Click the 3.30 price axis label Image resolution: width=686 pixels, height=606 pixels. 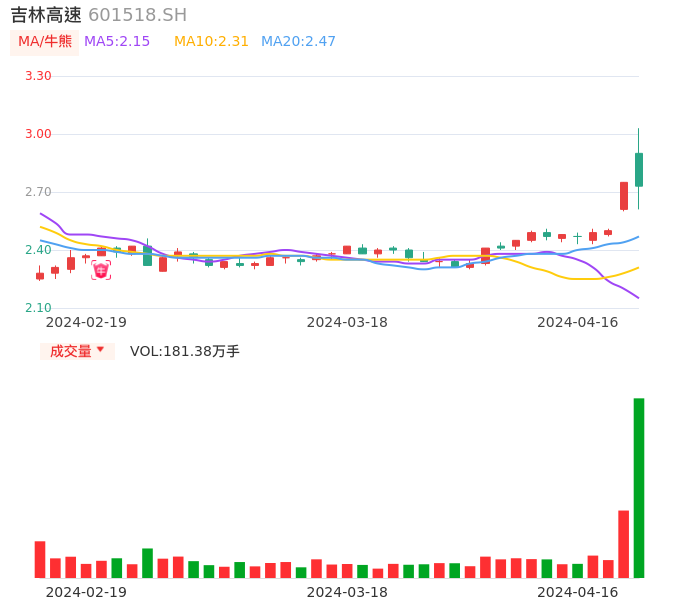click(x=38, y=76)
